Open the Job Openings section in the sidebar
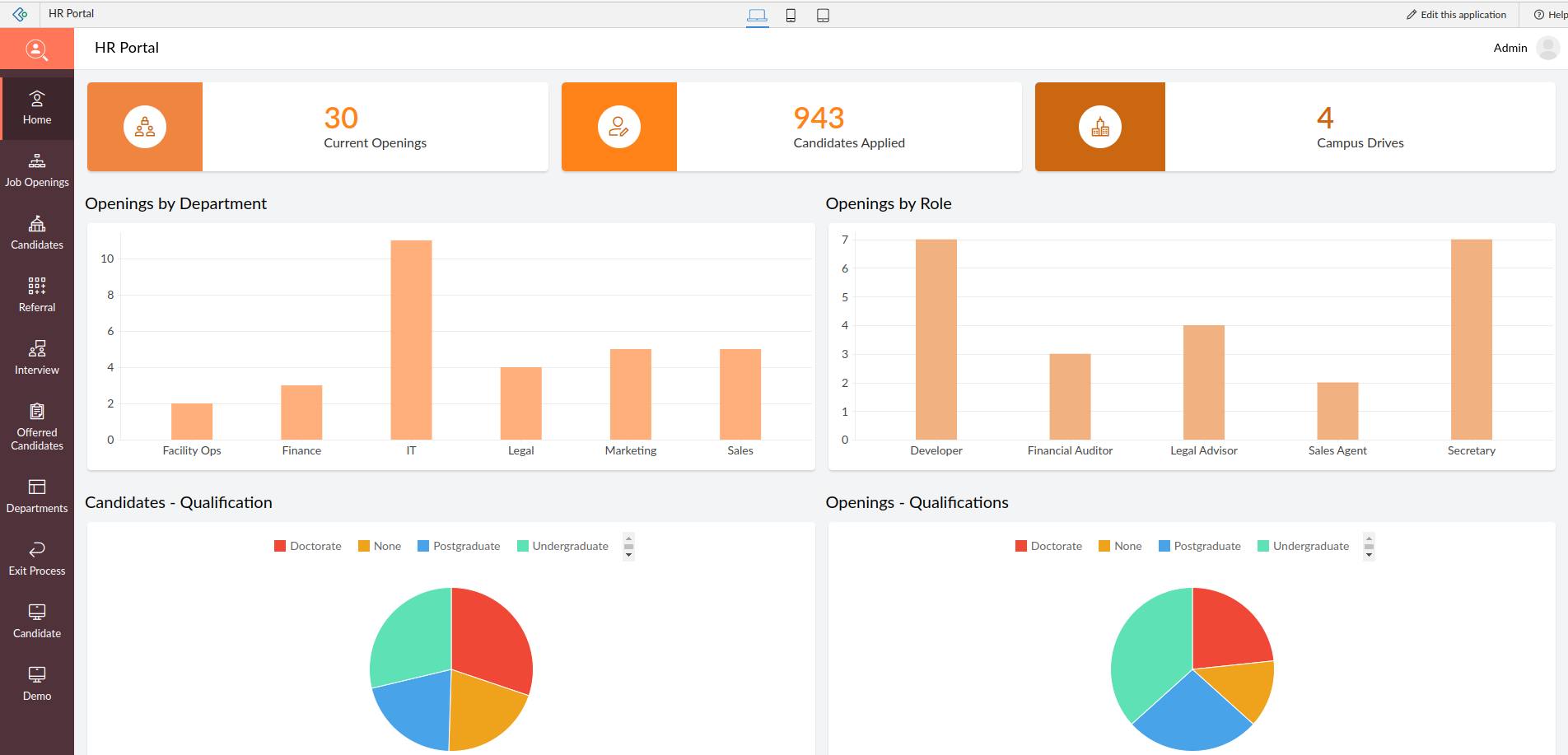Viewport: 1568px width, 755px height. [x=36, y=168]
